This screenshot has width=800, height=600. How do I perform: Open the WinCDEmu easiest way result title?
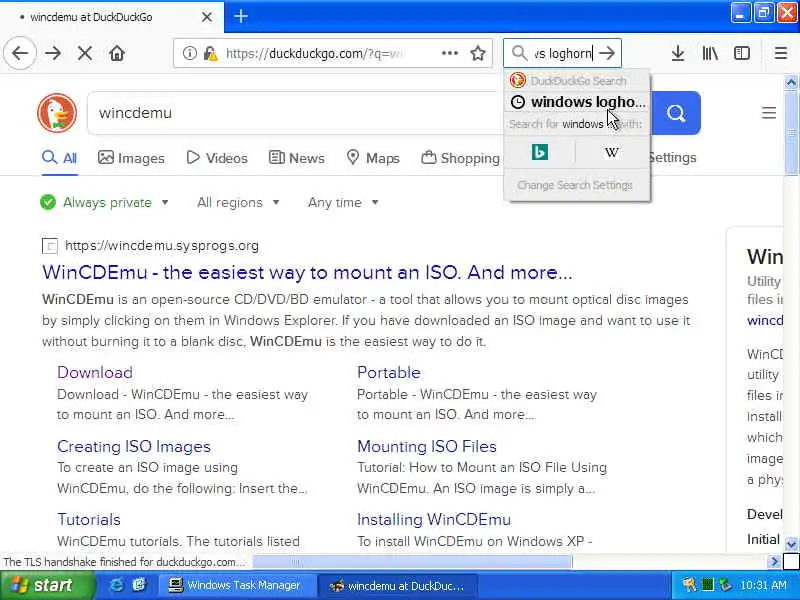coord(307,272)
